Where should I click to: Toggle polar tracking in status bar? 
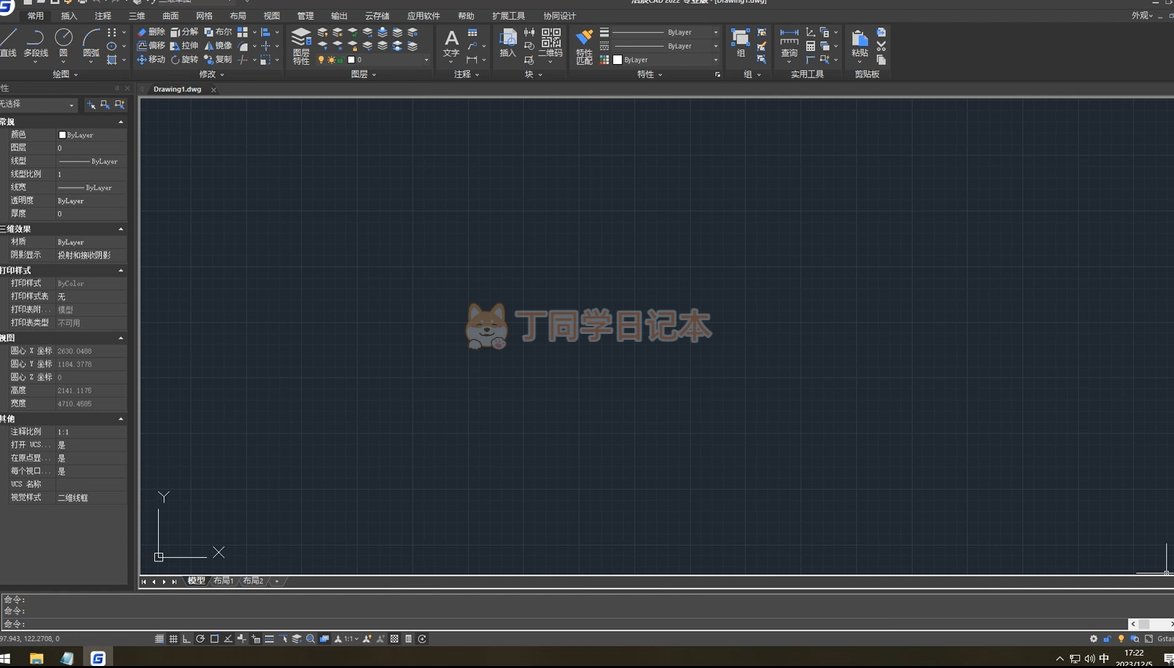200,639
